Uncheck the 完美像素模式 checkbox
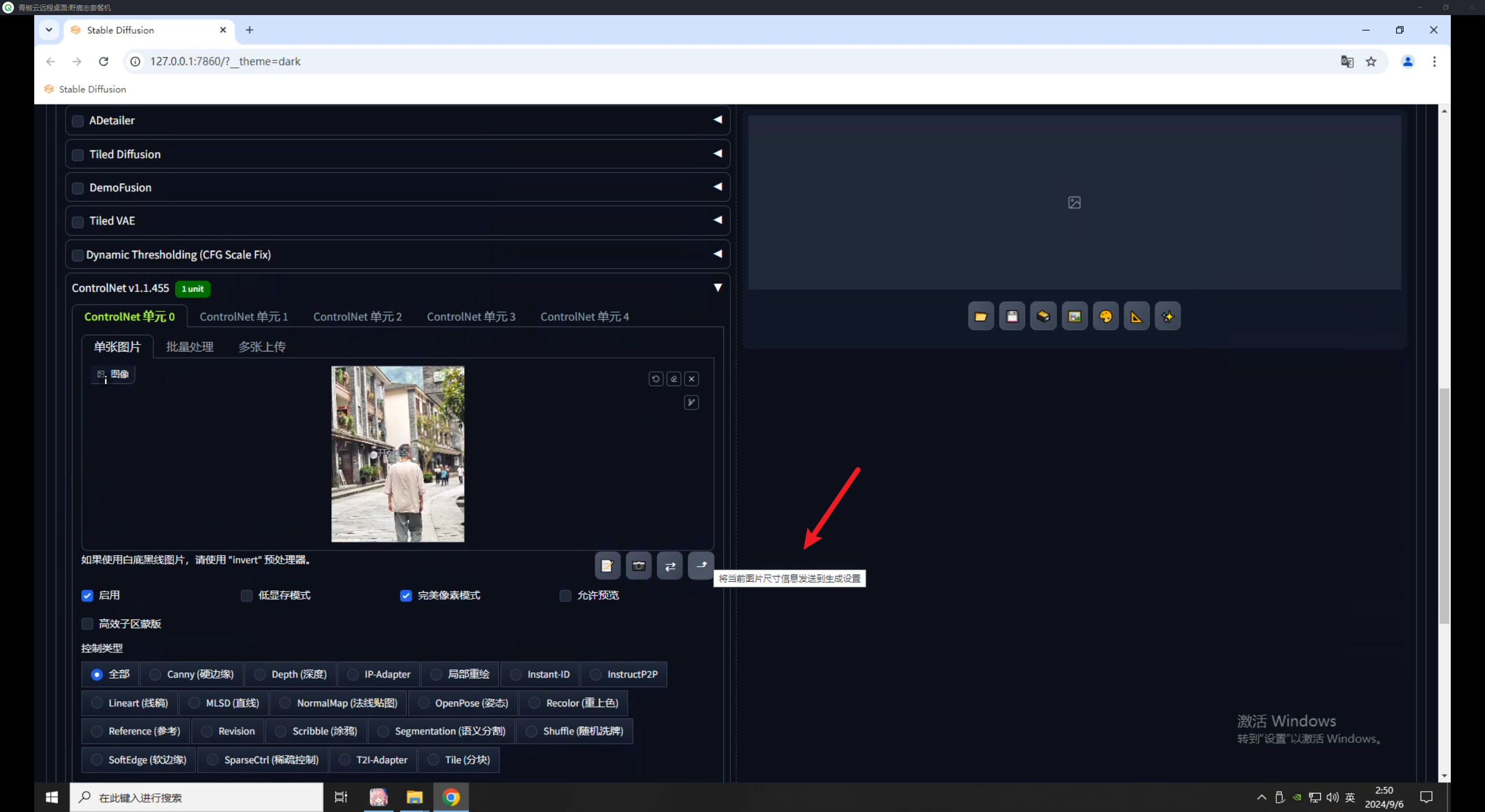The height and width of the screenshot is (812, 1485). pyautogui.click(x=406, y=596)
